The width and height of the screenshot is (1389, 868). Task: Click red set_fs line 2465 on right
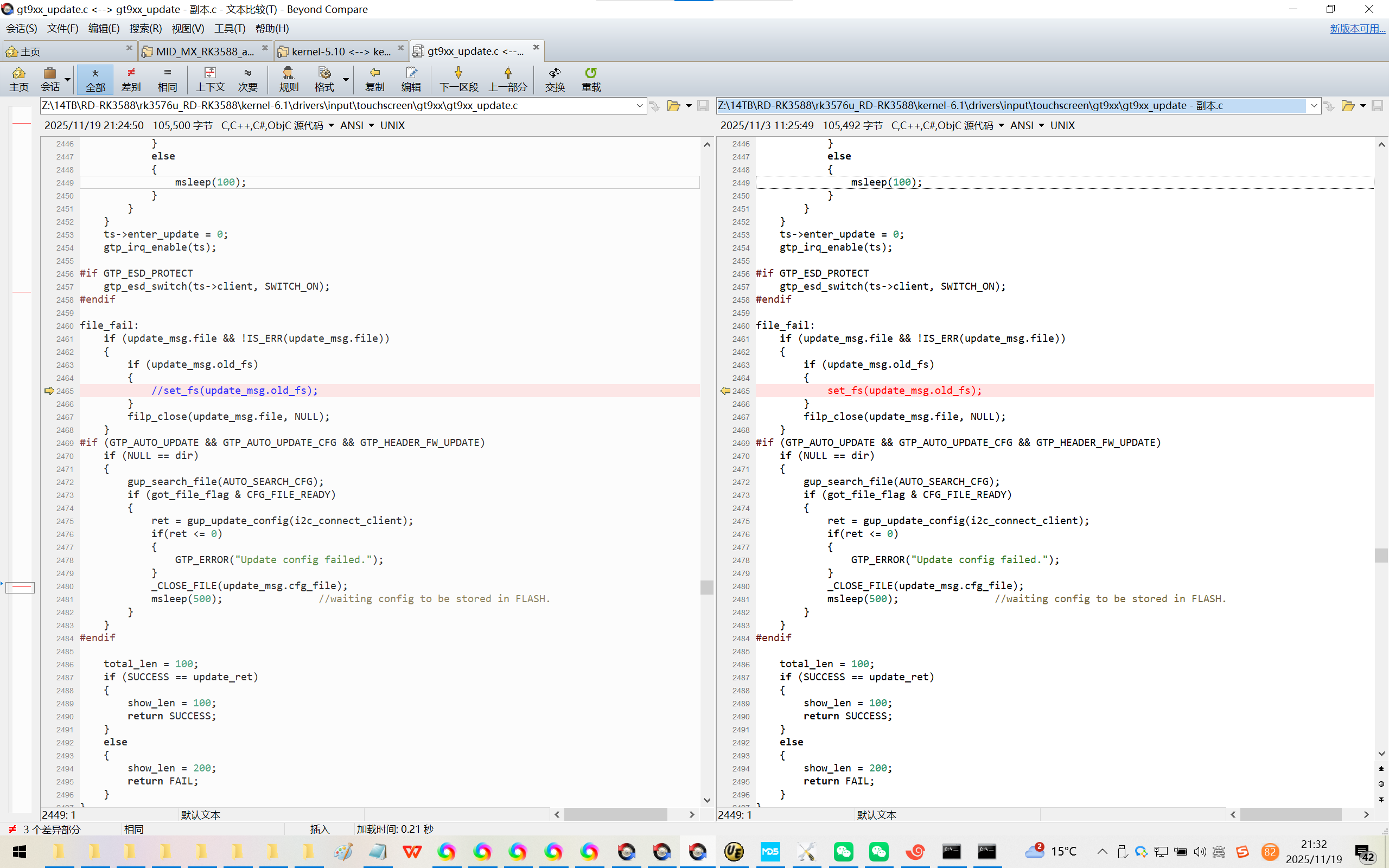pos(904,391)
